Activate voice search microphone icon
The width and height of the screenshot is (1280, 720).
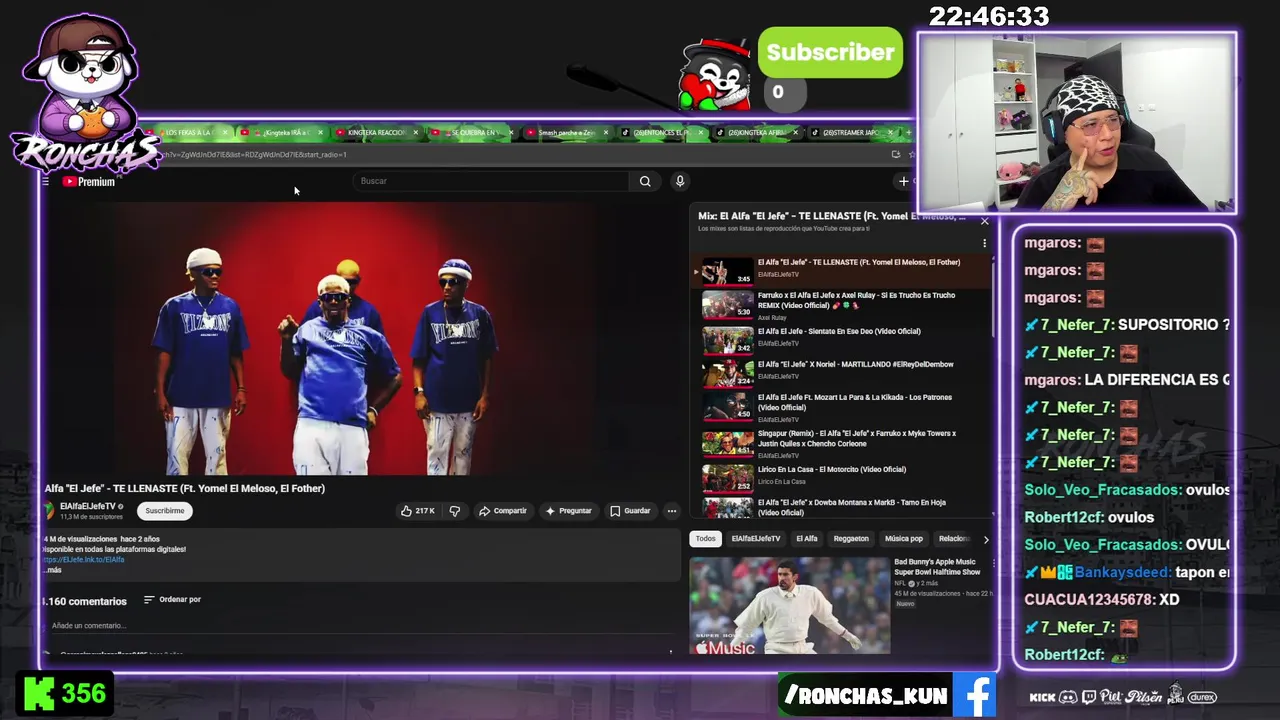[680, 181]
